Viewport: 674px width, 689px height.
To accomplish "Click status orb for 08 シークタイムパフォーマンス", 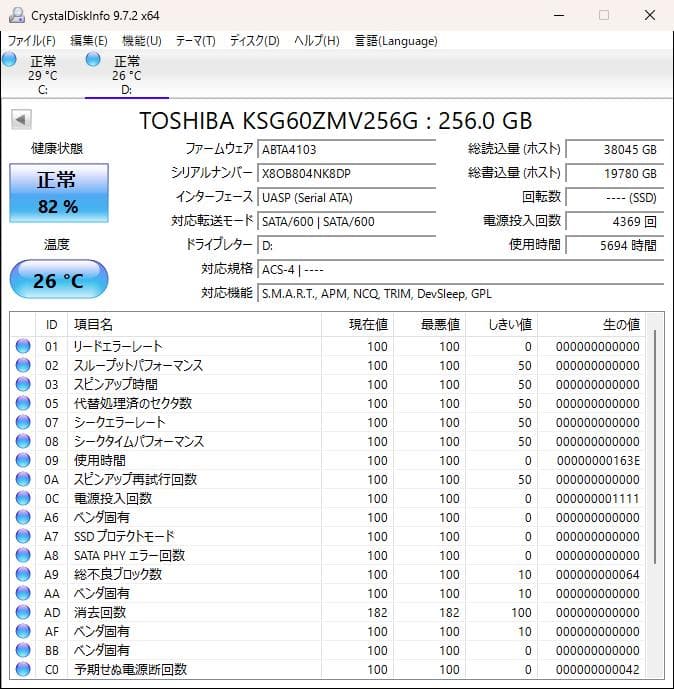I will pyautogui.click(x=23, y=441).
